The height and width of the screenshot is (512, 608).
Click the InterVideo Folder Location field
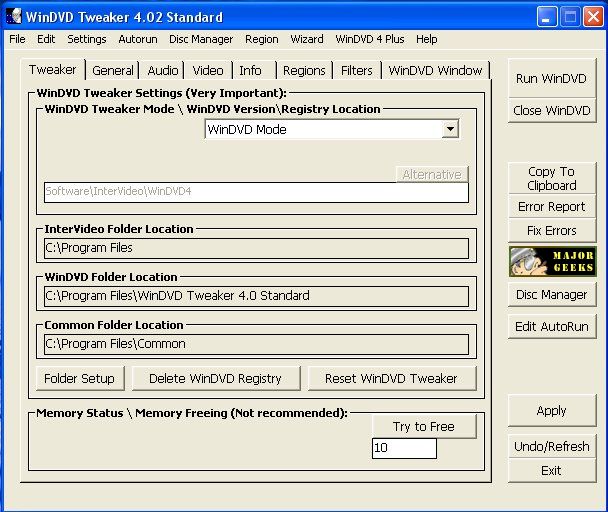(x=256, y=248)
